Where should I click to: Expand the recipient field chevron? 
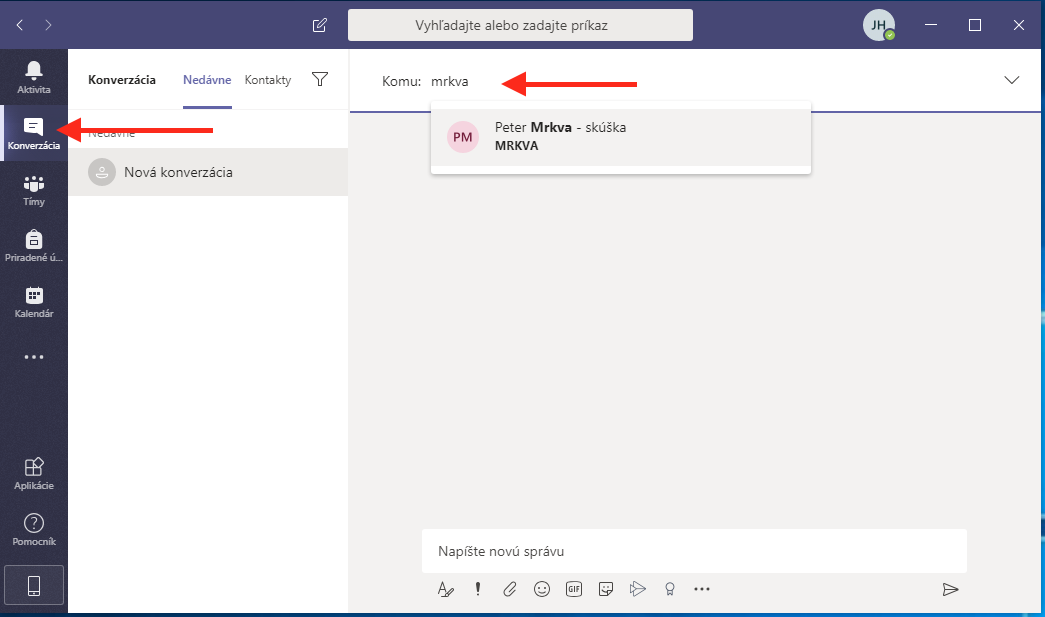1012,80
